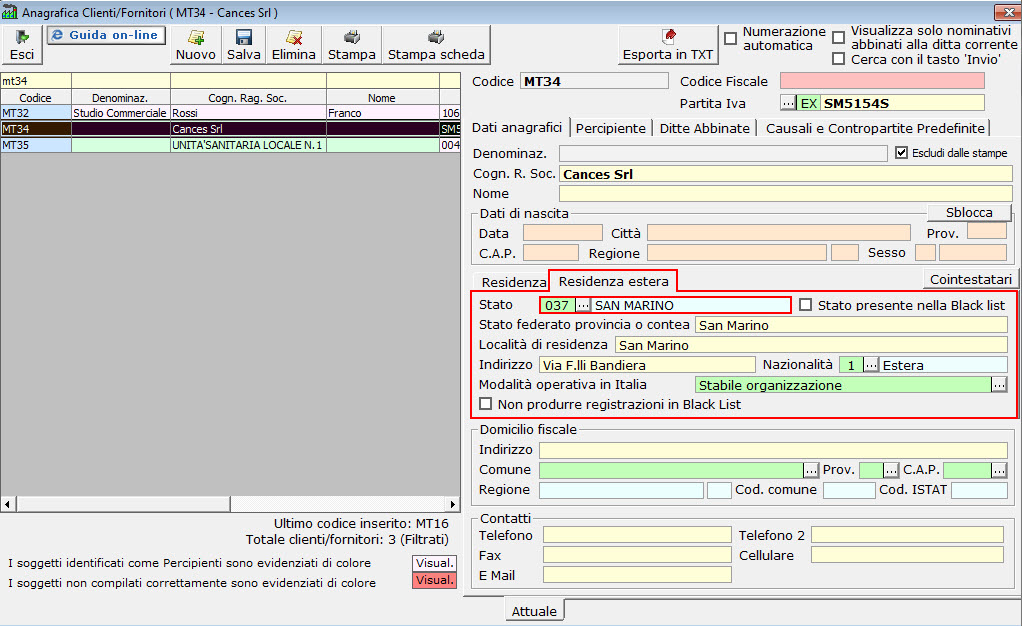1022x626 pixels.
Task: Enable Numerazione automatica checkbox
Action: coord(731,39)
